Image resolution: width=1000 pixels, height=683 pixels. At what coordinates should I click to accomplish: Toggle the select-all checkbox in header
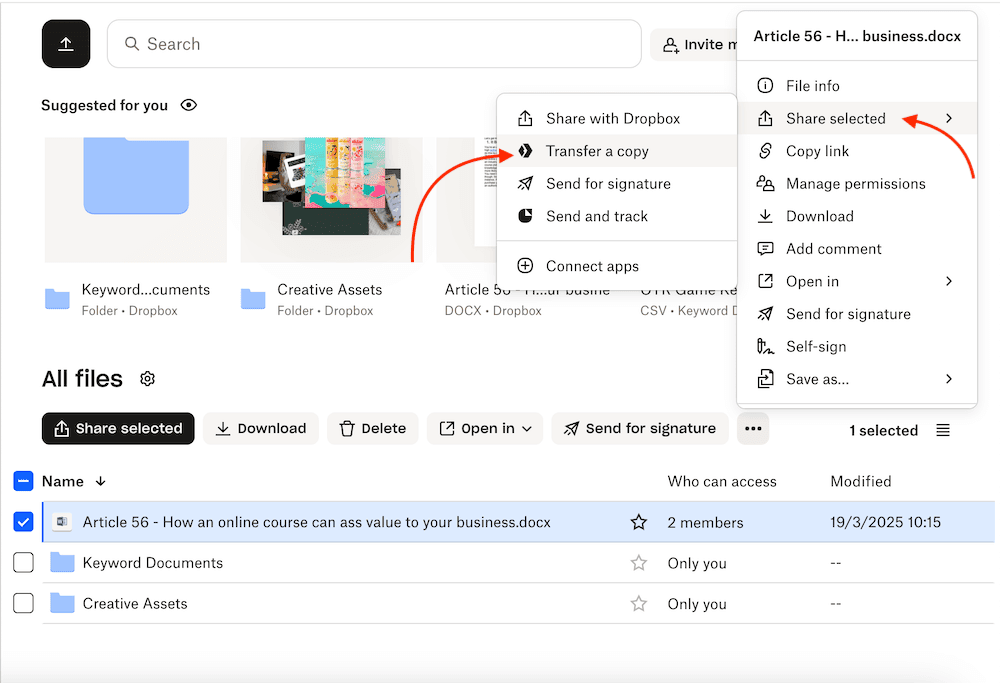[x=23, y=481]
